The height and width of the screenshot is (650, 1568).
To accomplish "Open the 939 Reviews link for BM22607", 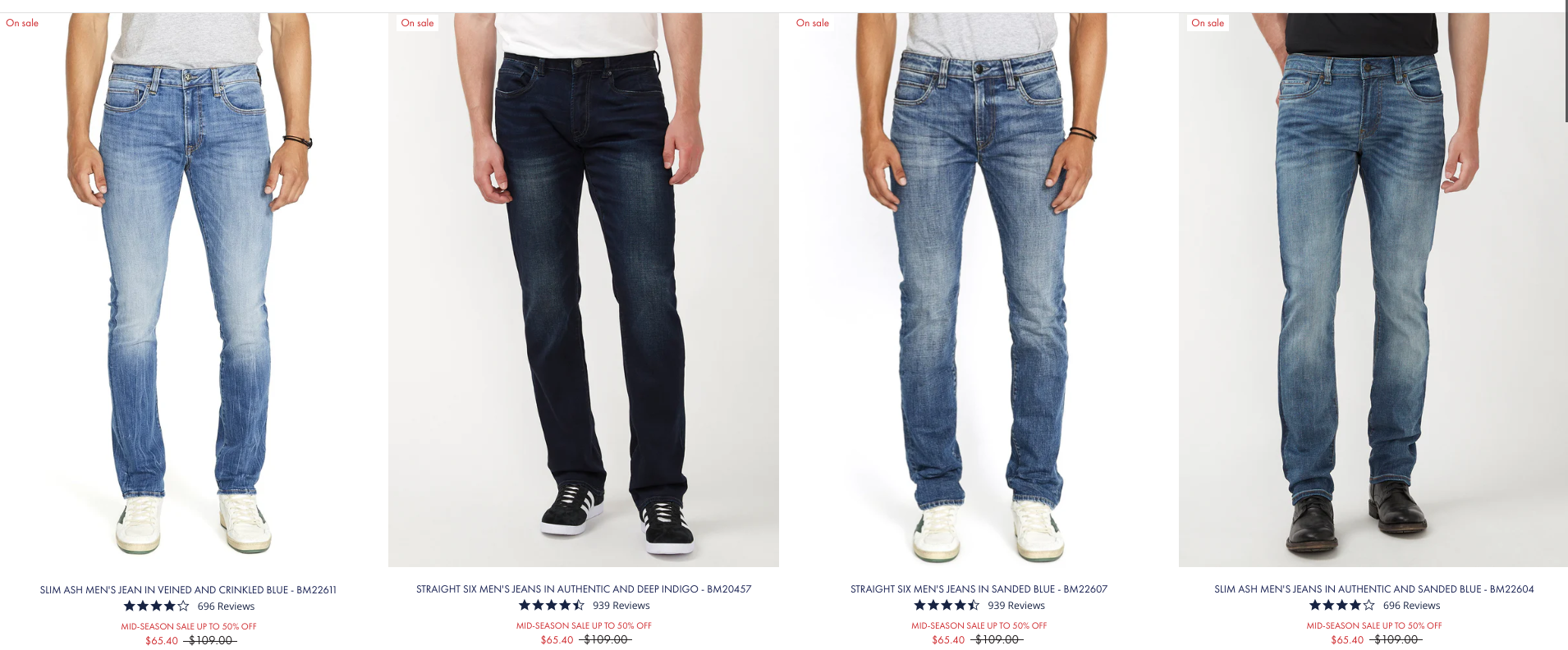I will [x=1016, y=606].
